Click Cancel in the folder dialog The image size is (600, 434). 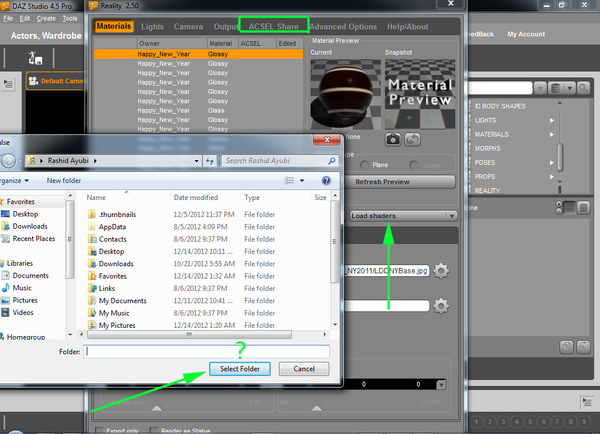point(304,369)
